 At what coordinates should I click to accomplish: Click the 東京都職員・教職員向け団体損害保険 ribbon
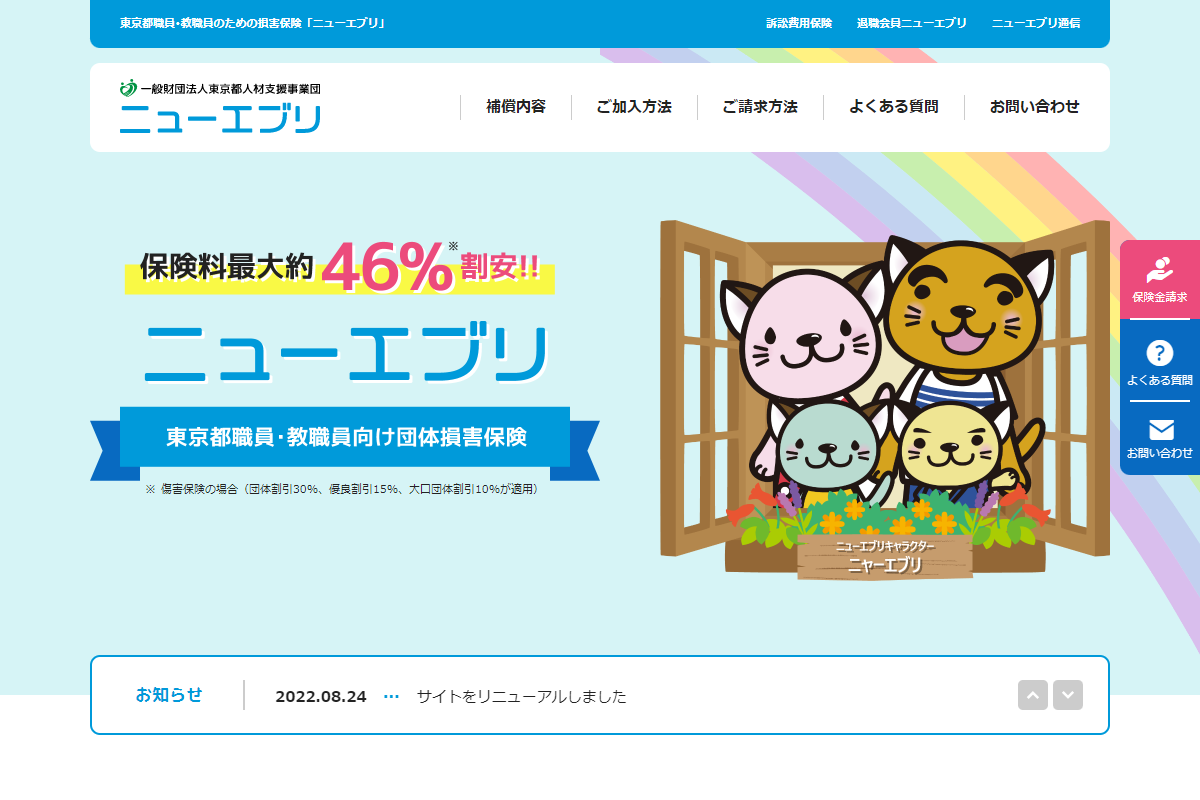(x=345, y=438)
